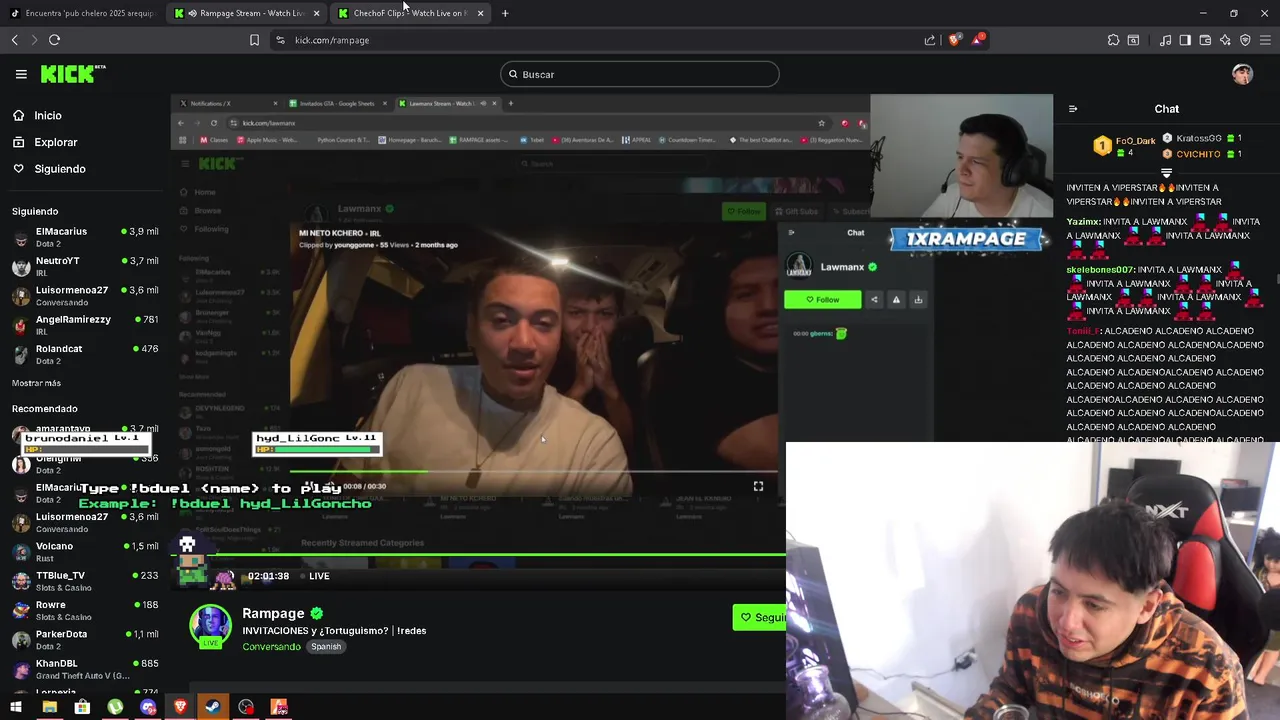Open TTBlue_TV recommended channel
This screenshot has width=1280, height=720.
tap(85, 581)
